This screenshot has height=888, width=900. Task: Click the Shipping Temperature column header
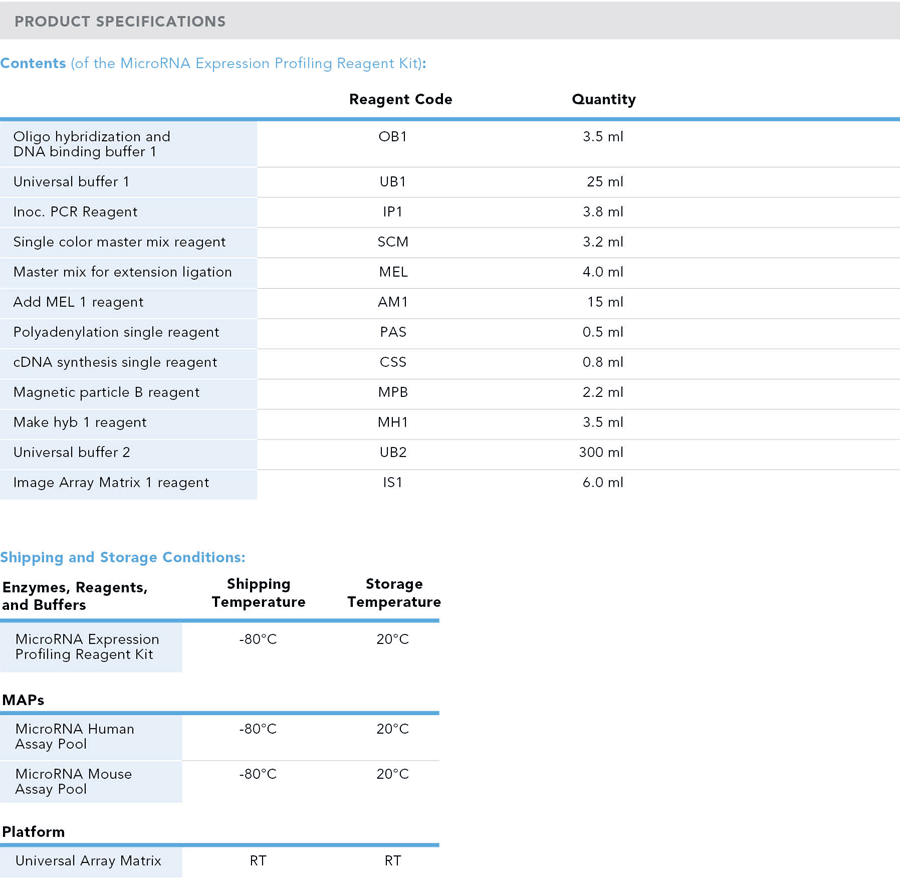coord(258,593)
